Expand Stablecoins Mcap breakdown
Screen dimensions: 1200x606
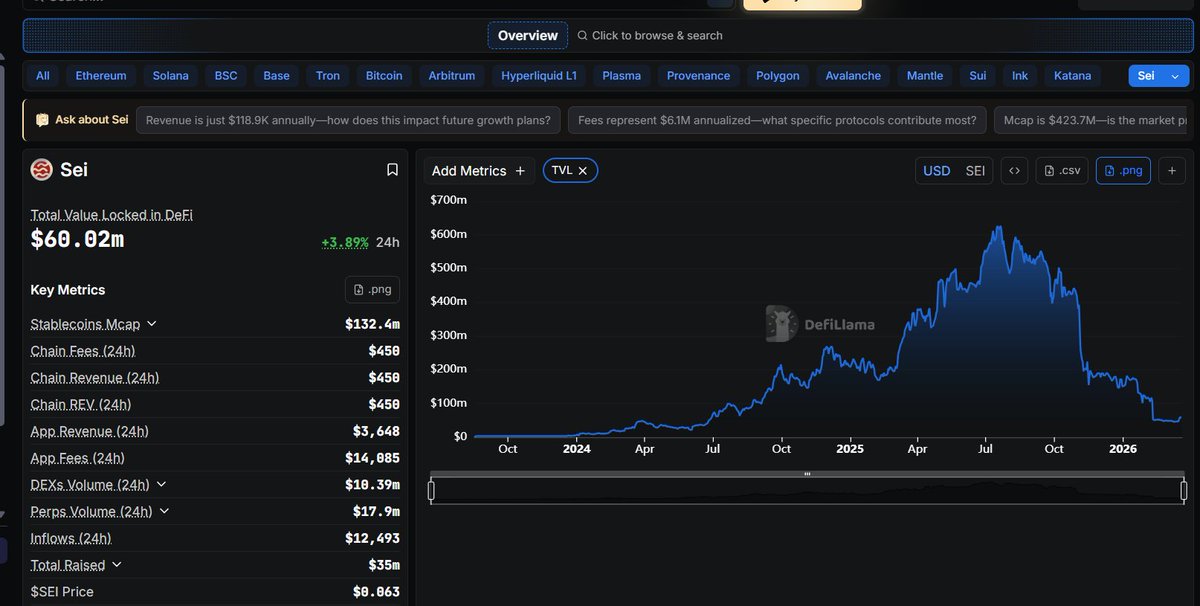click(152, 324)
